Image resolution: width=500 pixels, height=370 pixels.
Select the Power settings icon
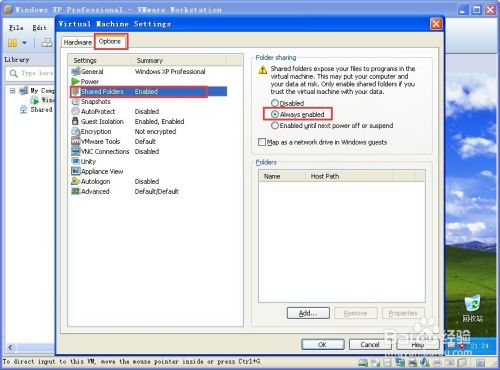tap(76, 81)
